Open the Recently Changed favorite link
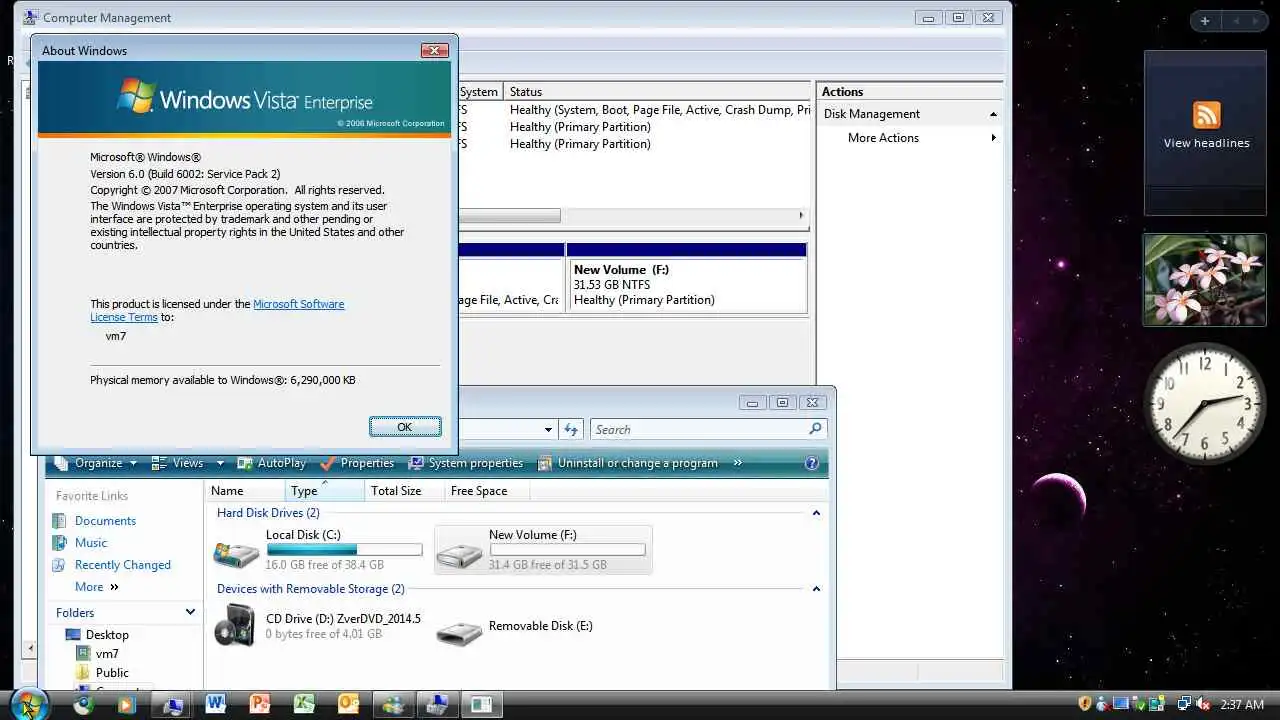The width and height of the screenshot is (1280, 720). (122, 565)
